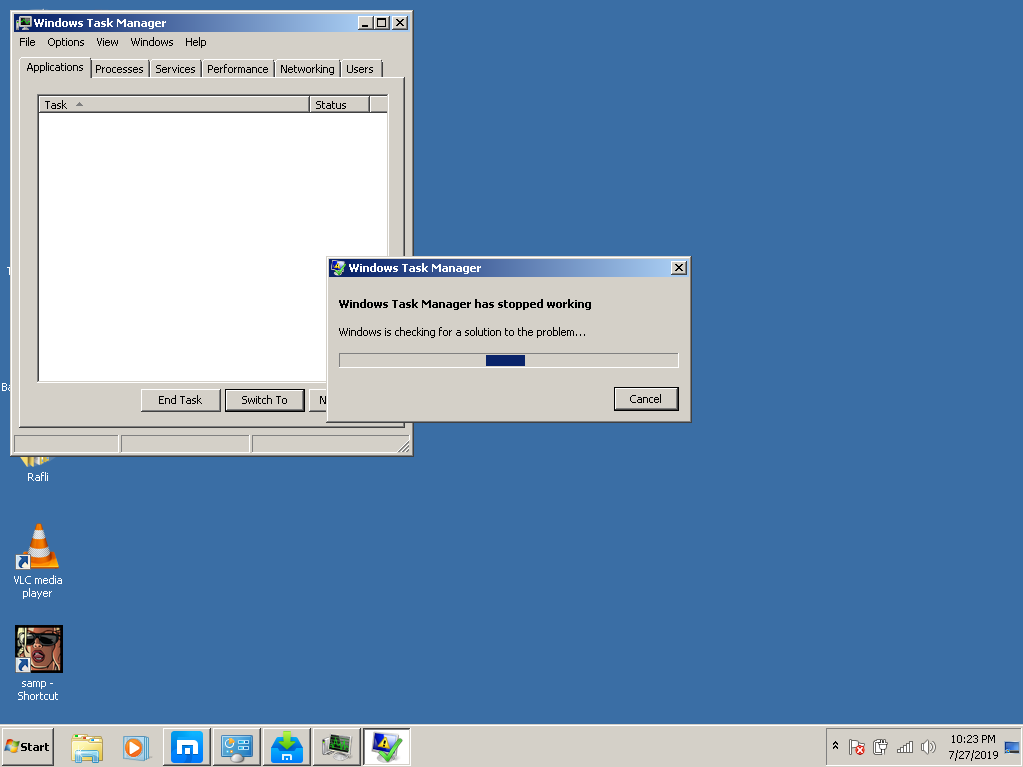Open Maxthon browser in taskbar

coord(187,747)
